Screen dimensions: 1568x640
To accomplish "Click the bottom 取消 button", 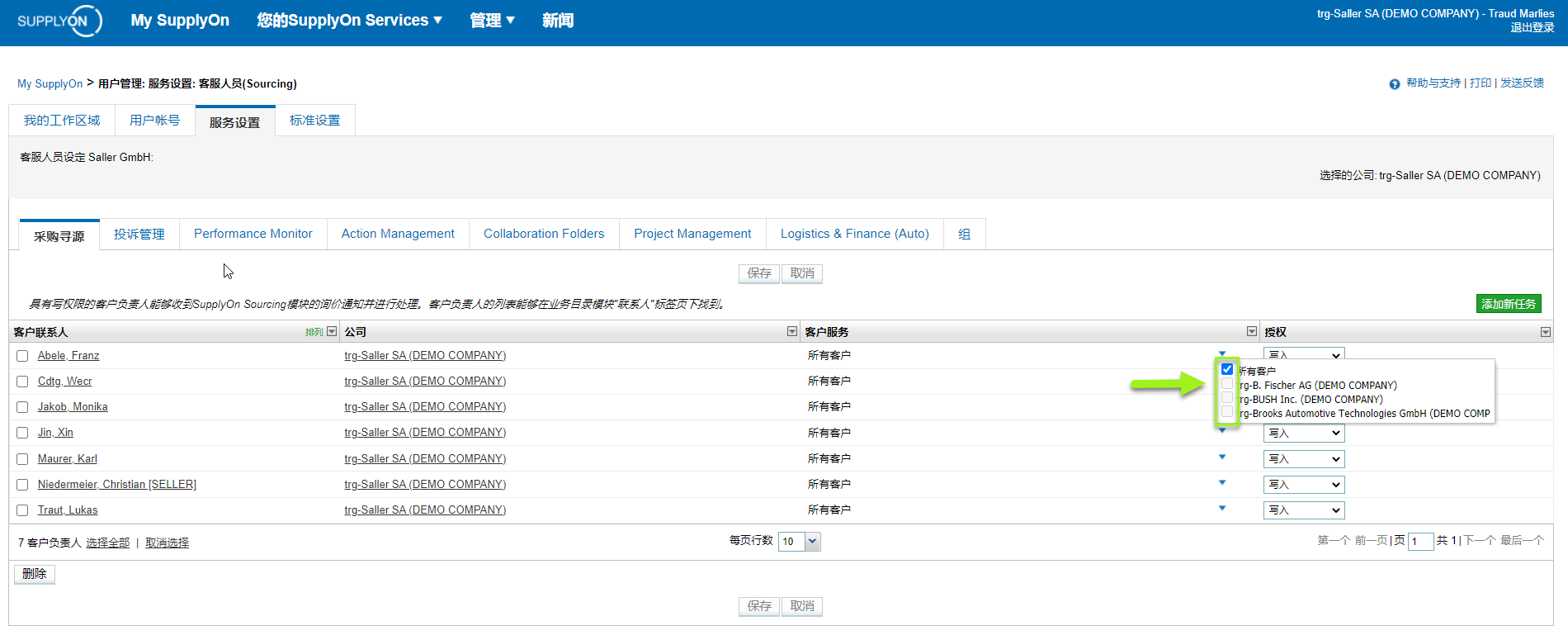I will 802,606.
